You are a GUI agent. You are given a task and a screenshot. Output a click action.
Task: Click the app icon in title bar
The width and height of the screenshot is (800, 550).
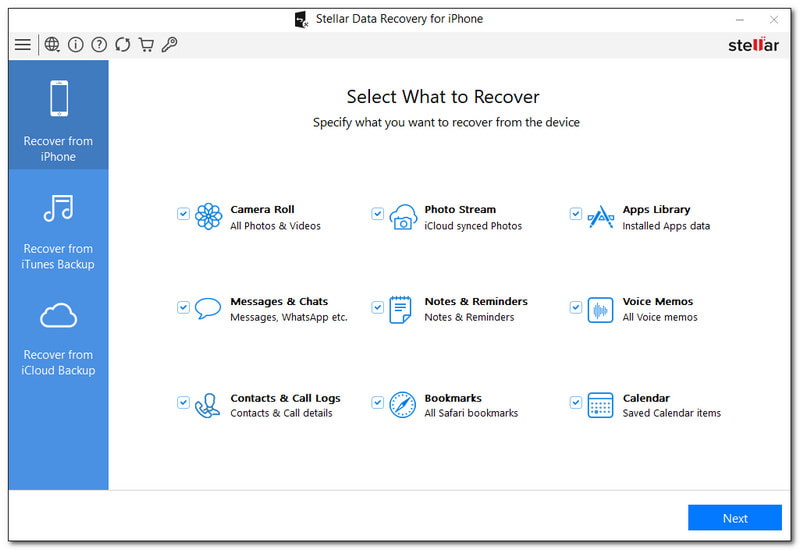[x=302, y=19]
